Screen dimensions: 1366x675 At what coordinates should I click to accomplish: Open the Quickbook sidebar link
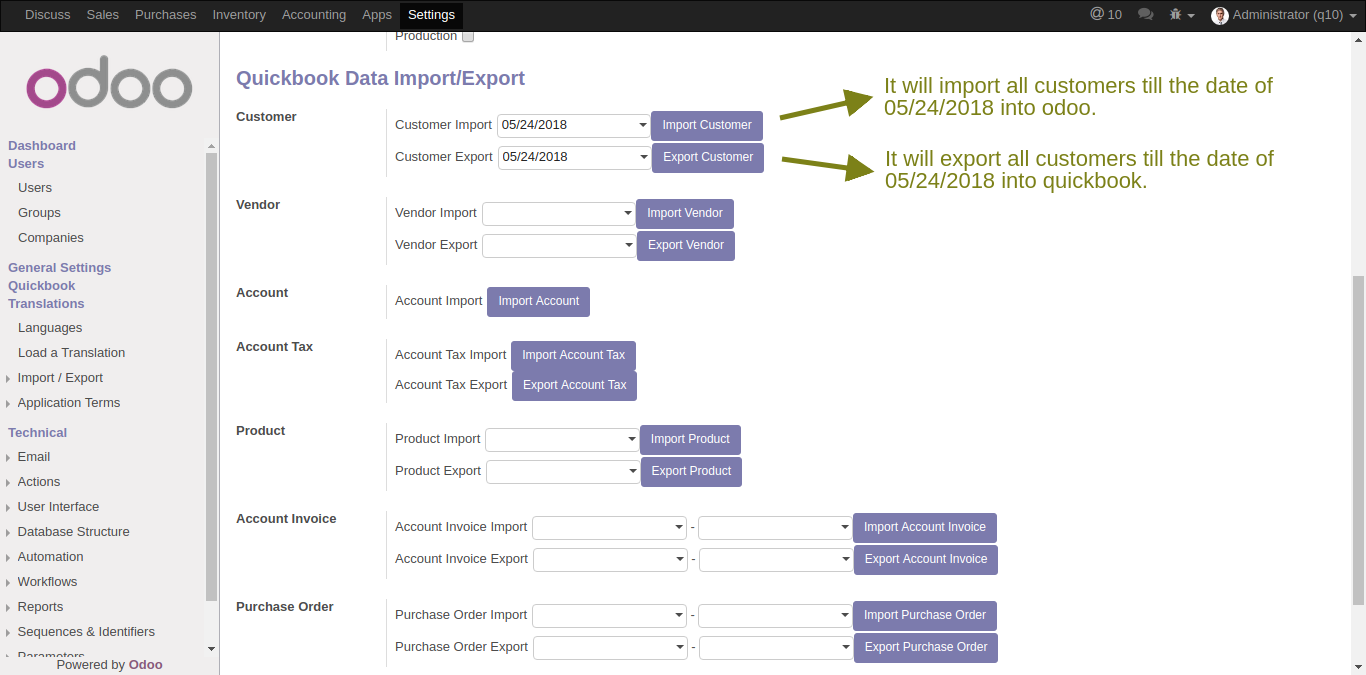[42, 286]
